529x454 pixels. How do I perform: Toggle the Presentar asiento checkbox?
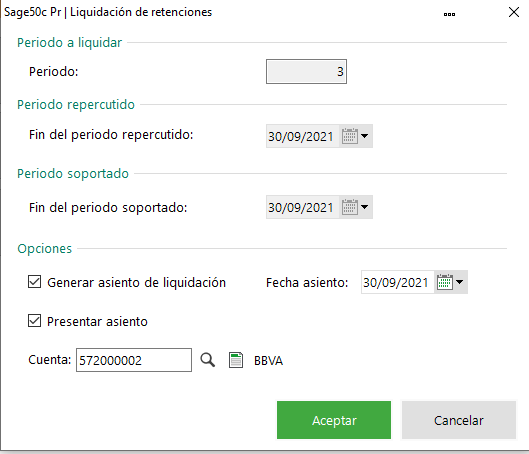tap(34, 321)
